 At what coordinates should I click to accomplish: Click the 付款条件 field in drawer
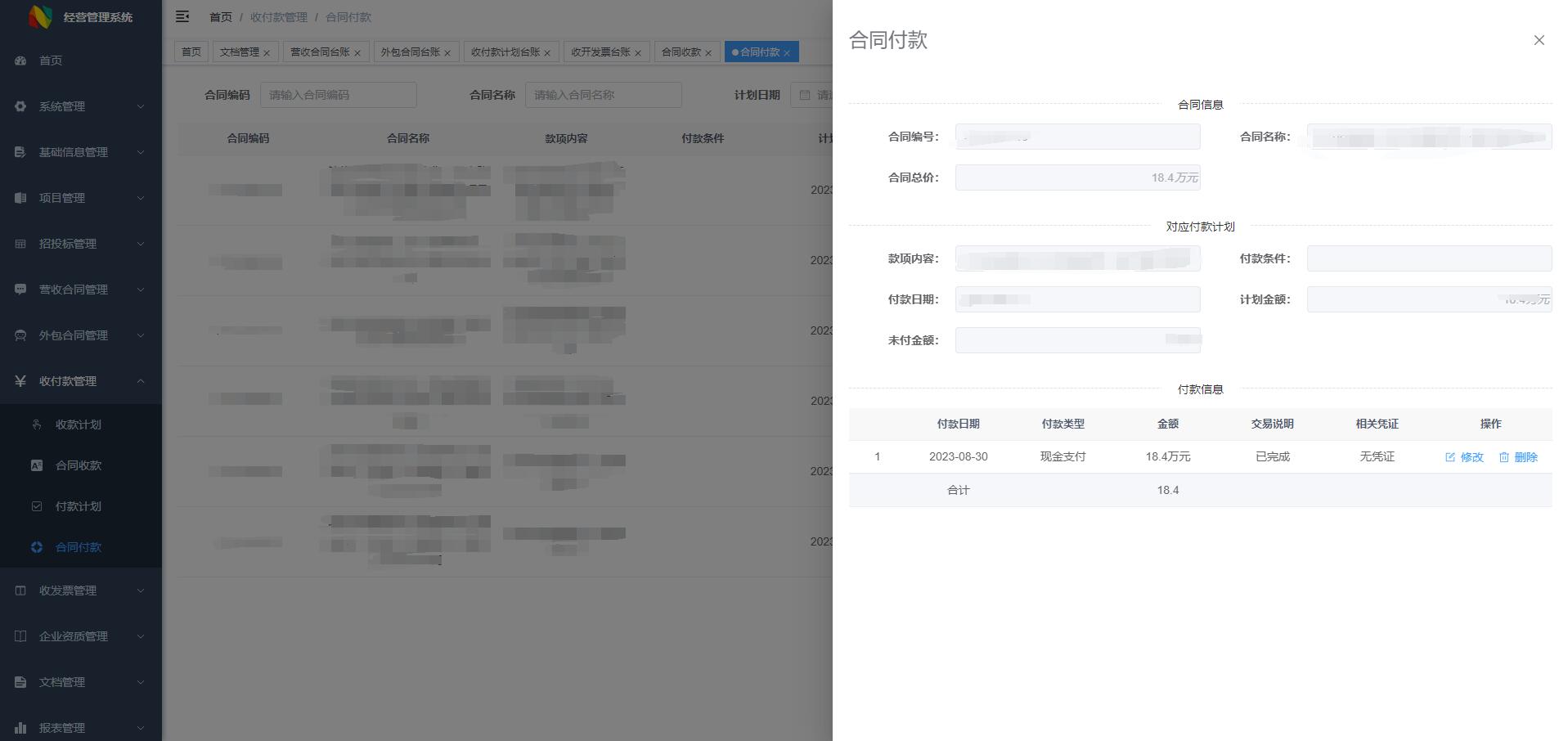point(1430,258)
